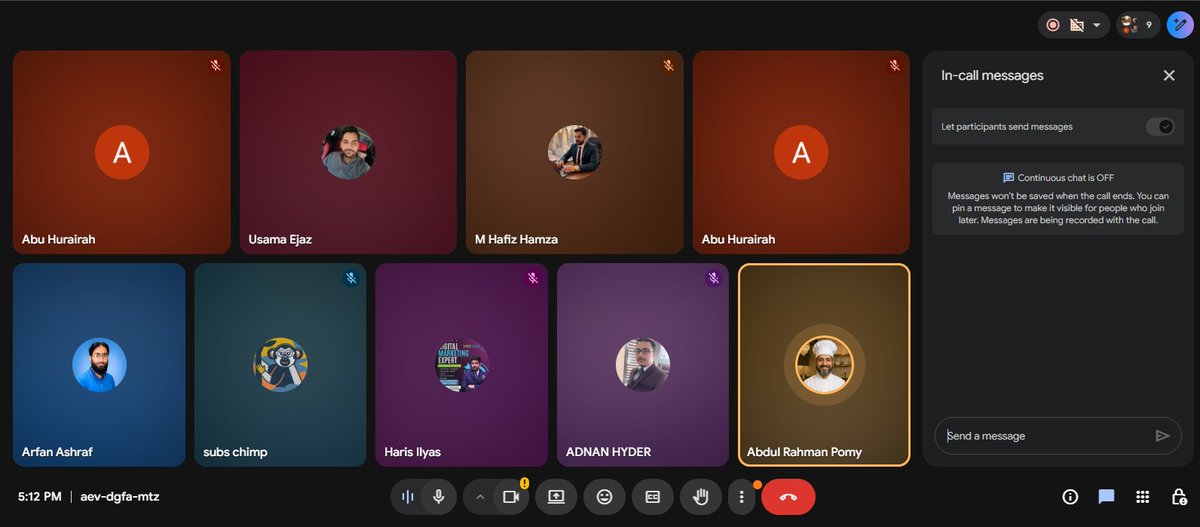The image size is (1200, 527).
Task: Click muted mic icon on subs chimp tile
Action: (351, 278)
